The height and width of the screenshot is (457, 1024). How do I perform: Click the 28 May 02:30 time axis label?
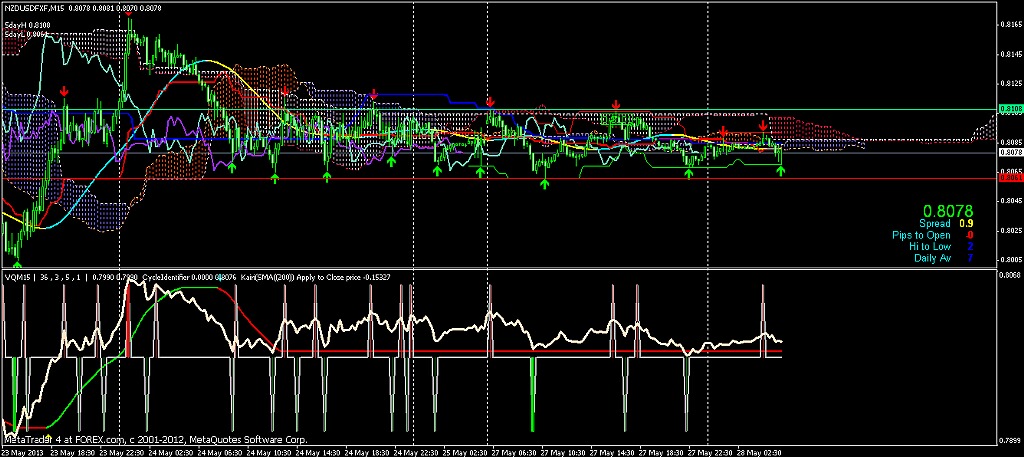[x=762, y=452]
